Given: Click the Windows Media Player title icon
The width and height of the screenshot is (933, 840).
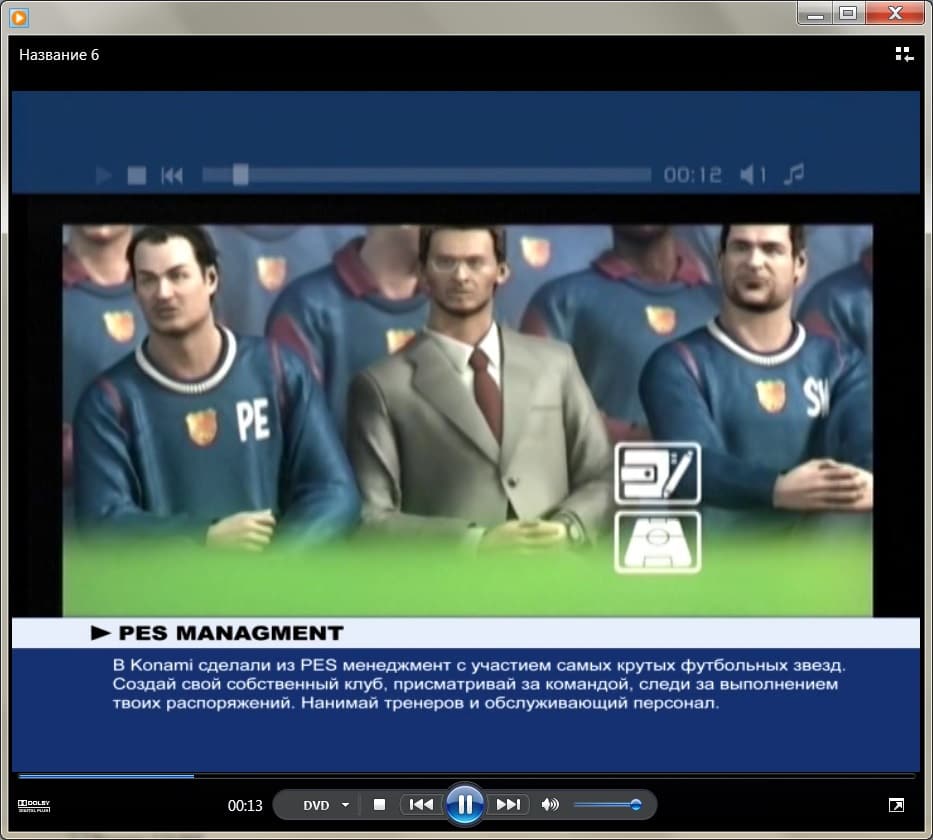Looking at the screenshot, I should click(19, 17).
